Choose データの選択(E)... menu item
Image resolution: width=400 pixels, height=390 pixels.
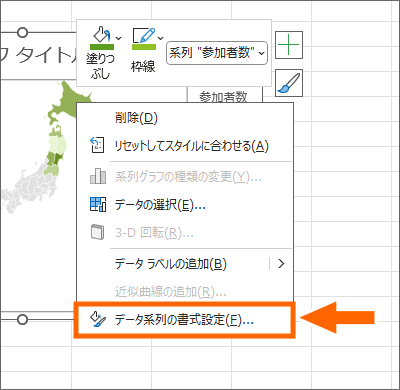click(x=160, y=205)
